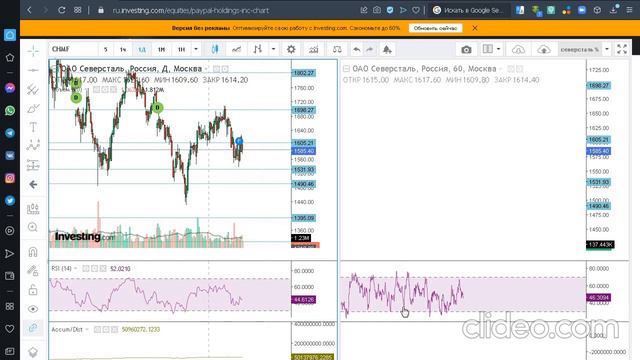Open browser main menu icon
This screenshot has height=360, width=640.
point(629,10)
